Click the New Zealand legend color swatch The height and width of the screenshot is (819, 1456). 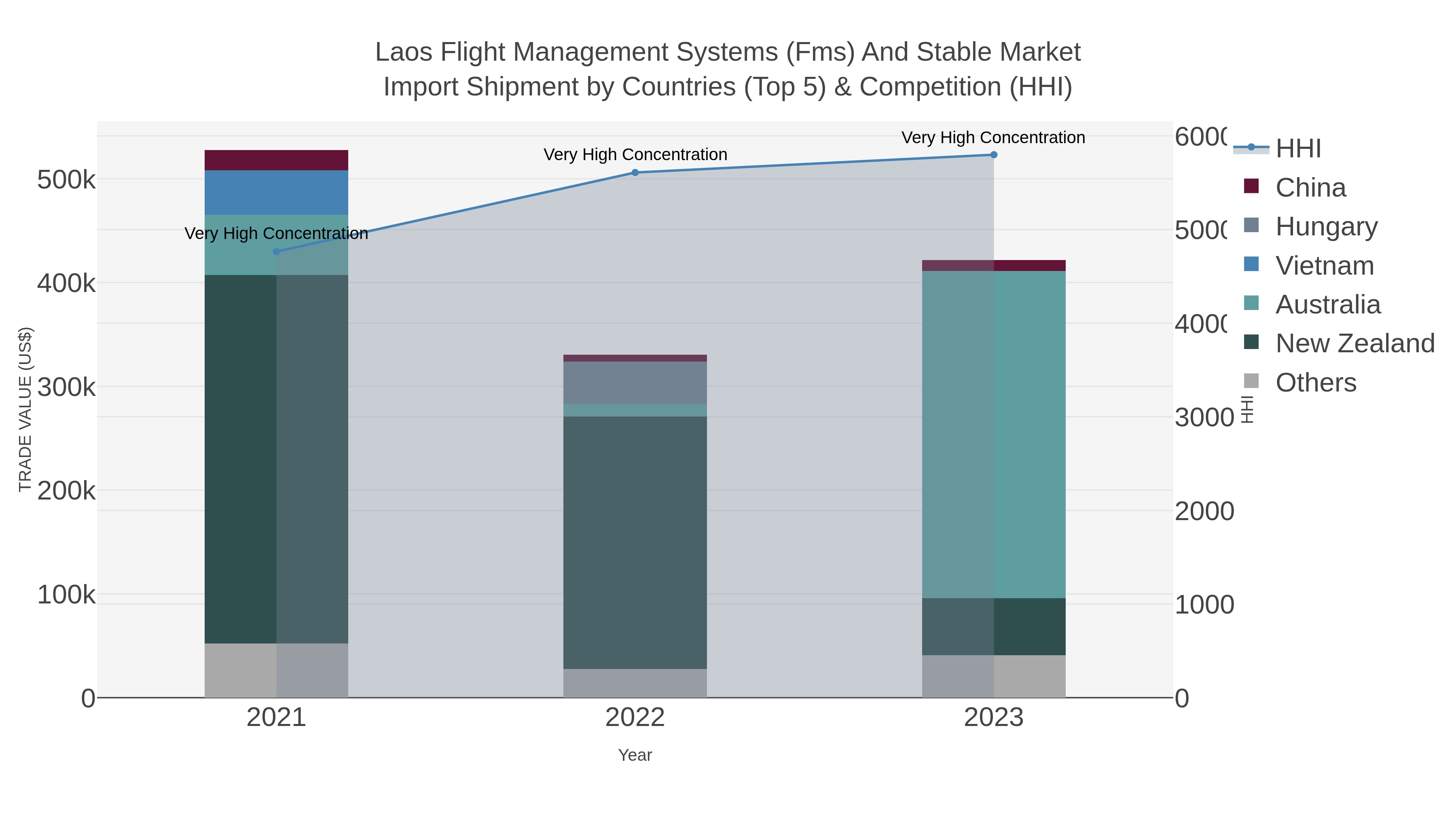1251,342
